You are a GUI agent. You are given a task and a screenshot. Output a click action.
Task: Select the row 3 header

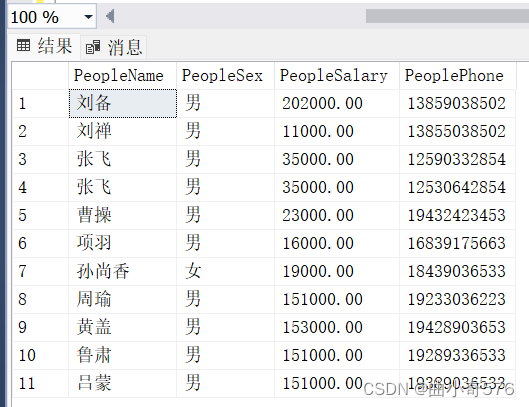point(40,160)
